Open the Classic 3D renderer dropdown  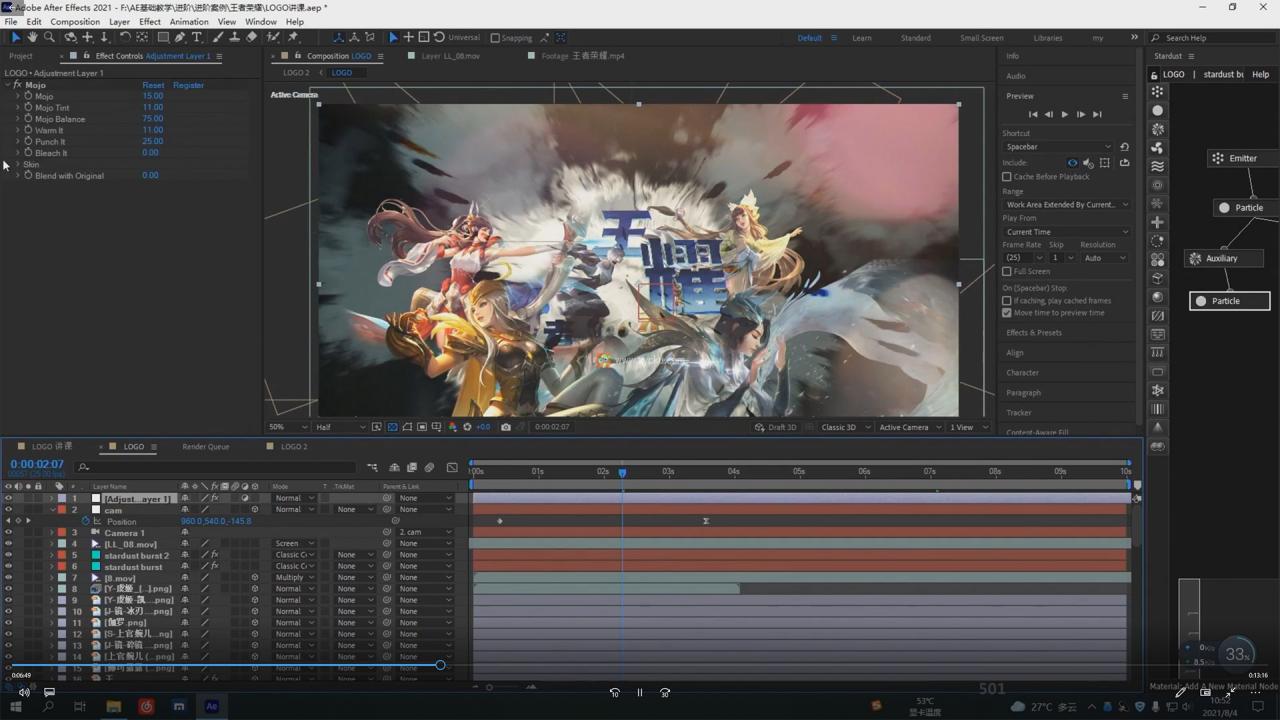844,427
